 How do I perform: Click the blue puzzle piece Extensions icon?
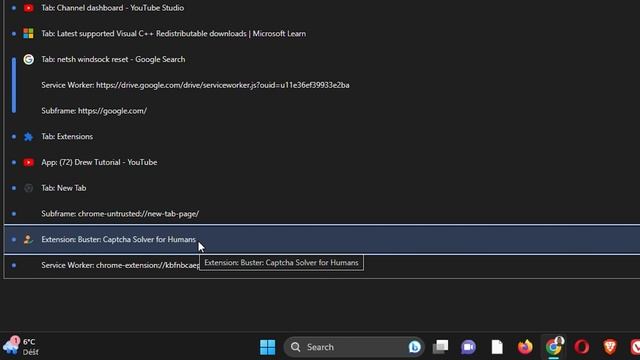pos(29,137)
